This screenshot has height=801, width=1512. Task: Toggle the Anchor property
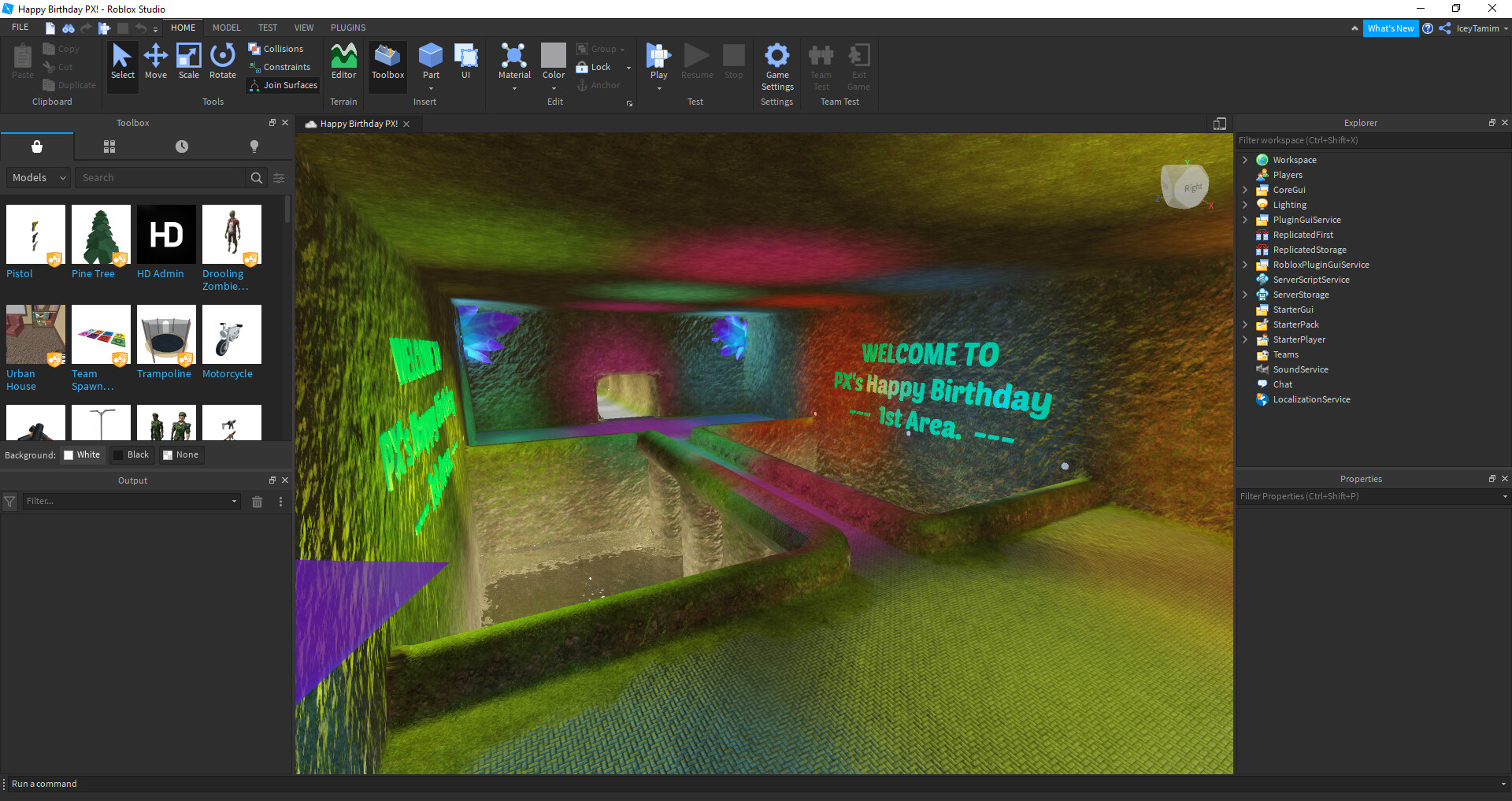tap(600, 85)
